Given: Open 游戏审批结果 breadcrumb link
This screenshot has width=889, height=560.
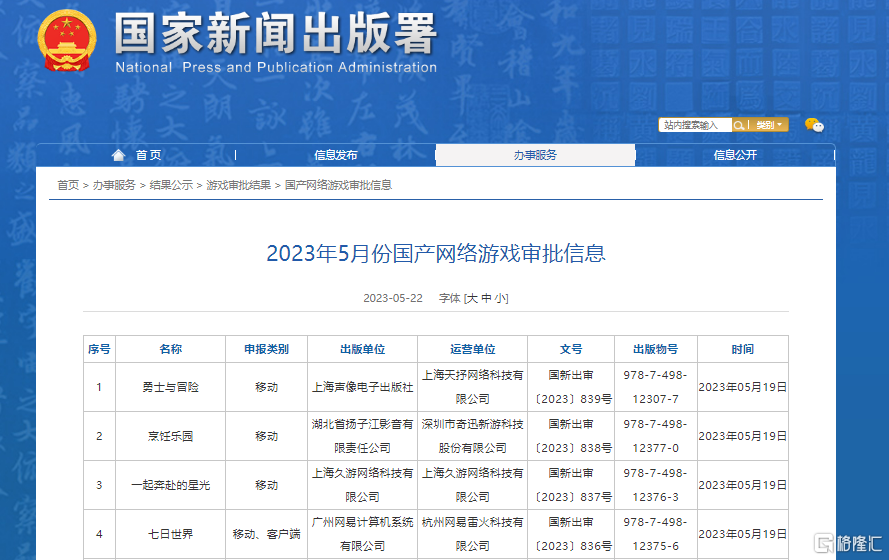Looking at the screenshot, I should click(x=238, y=185).
